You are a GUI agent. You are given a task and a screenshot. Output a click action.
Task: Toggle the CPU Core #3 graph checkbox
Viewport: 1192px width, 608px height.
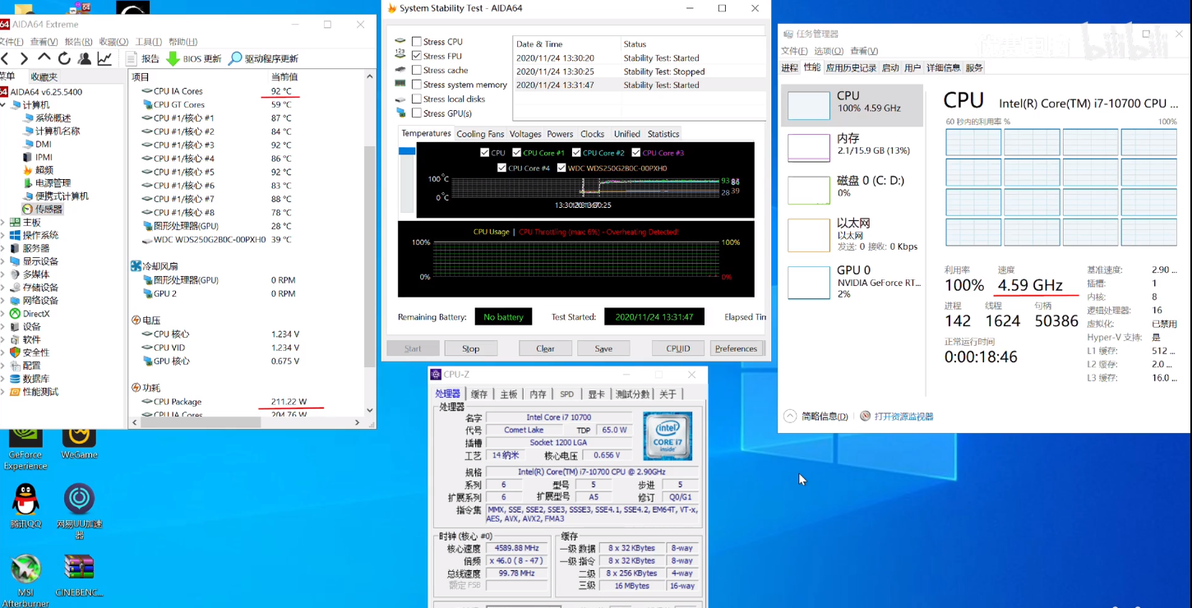point(636,153)
